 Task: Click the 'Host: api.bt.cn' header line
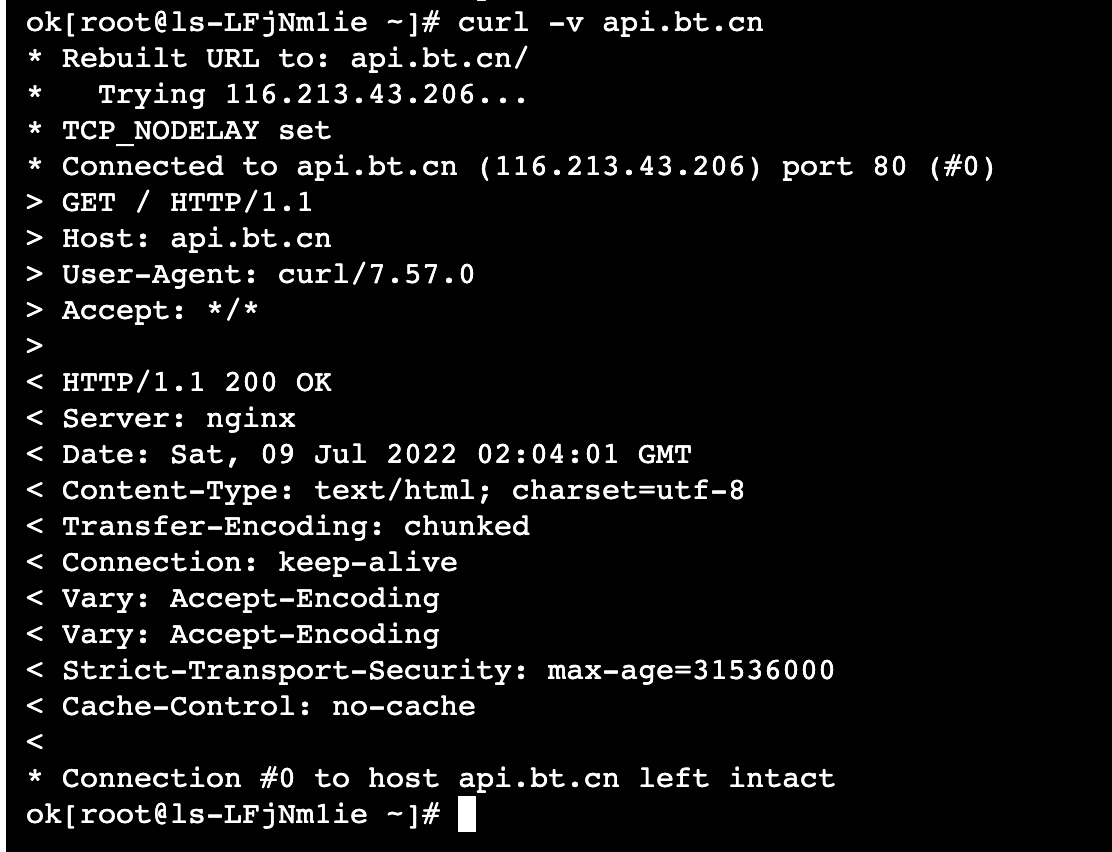(196, 238)
